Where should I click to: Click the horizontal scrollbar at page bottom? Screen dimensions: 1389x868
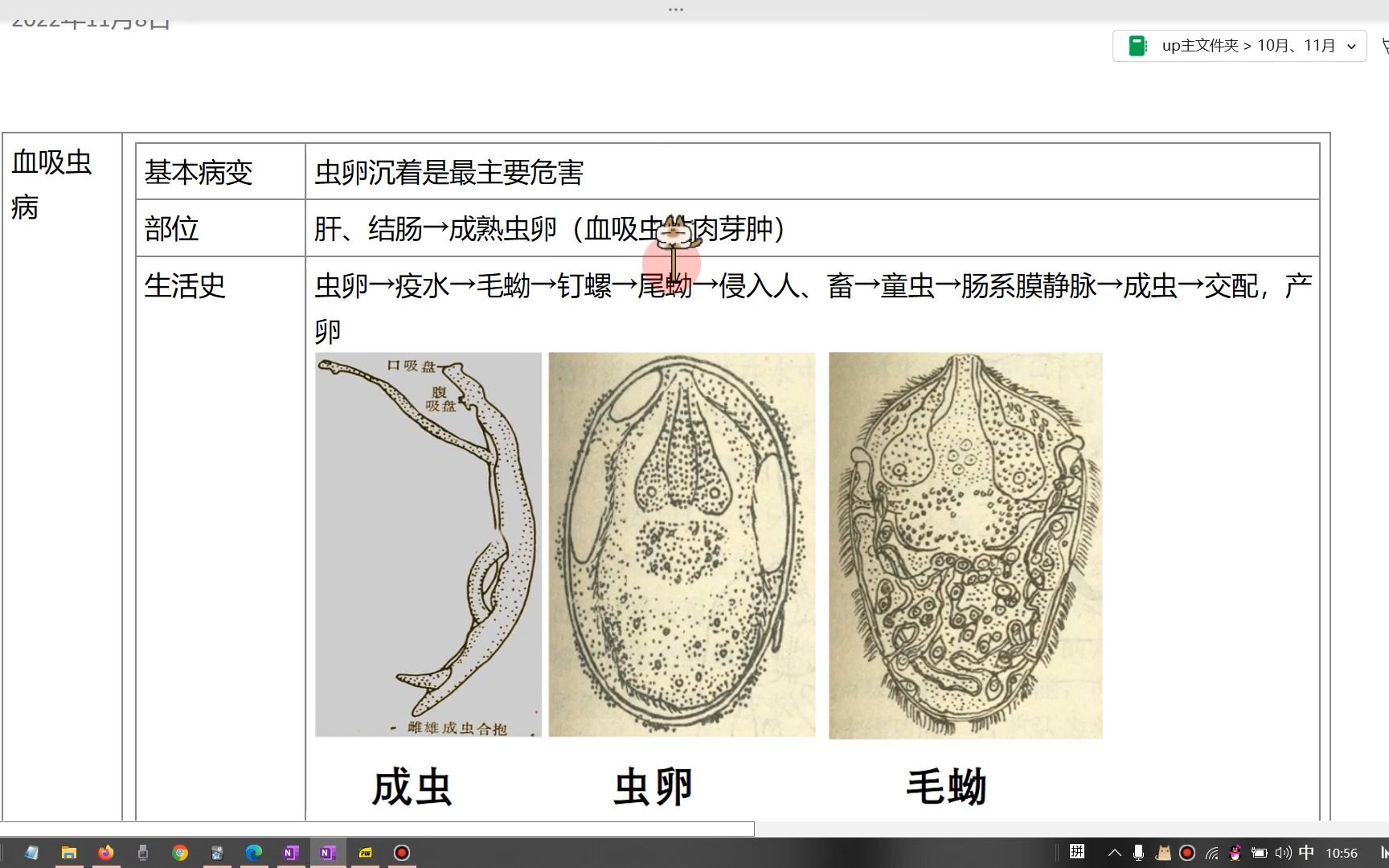(377, 829)
